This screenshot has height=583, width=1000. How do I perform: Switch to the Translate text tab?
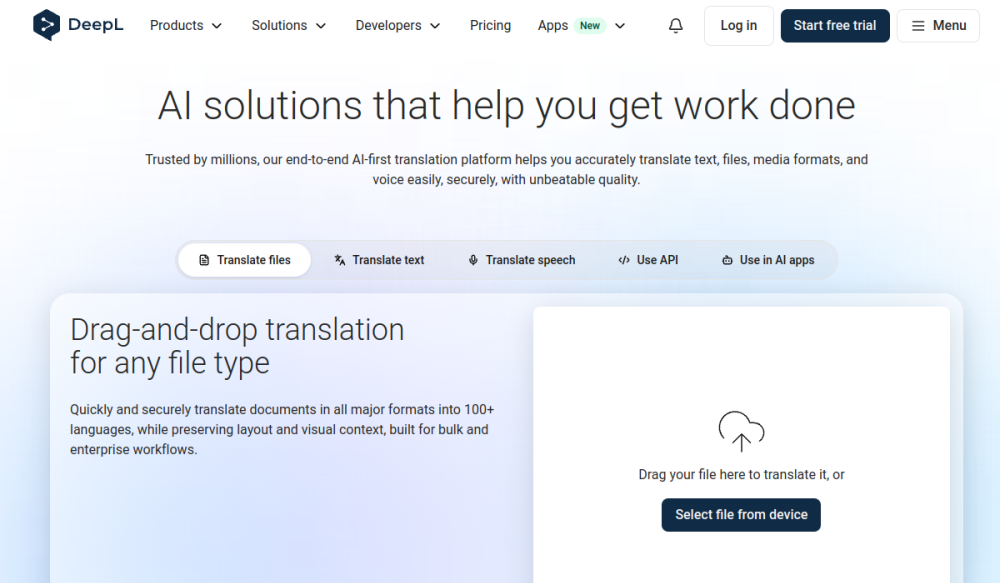tap(379, 260)
